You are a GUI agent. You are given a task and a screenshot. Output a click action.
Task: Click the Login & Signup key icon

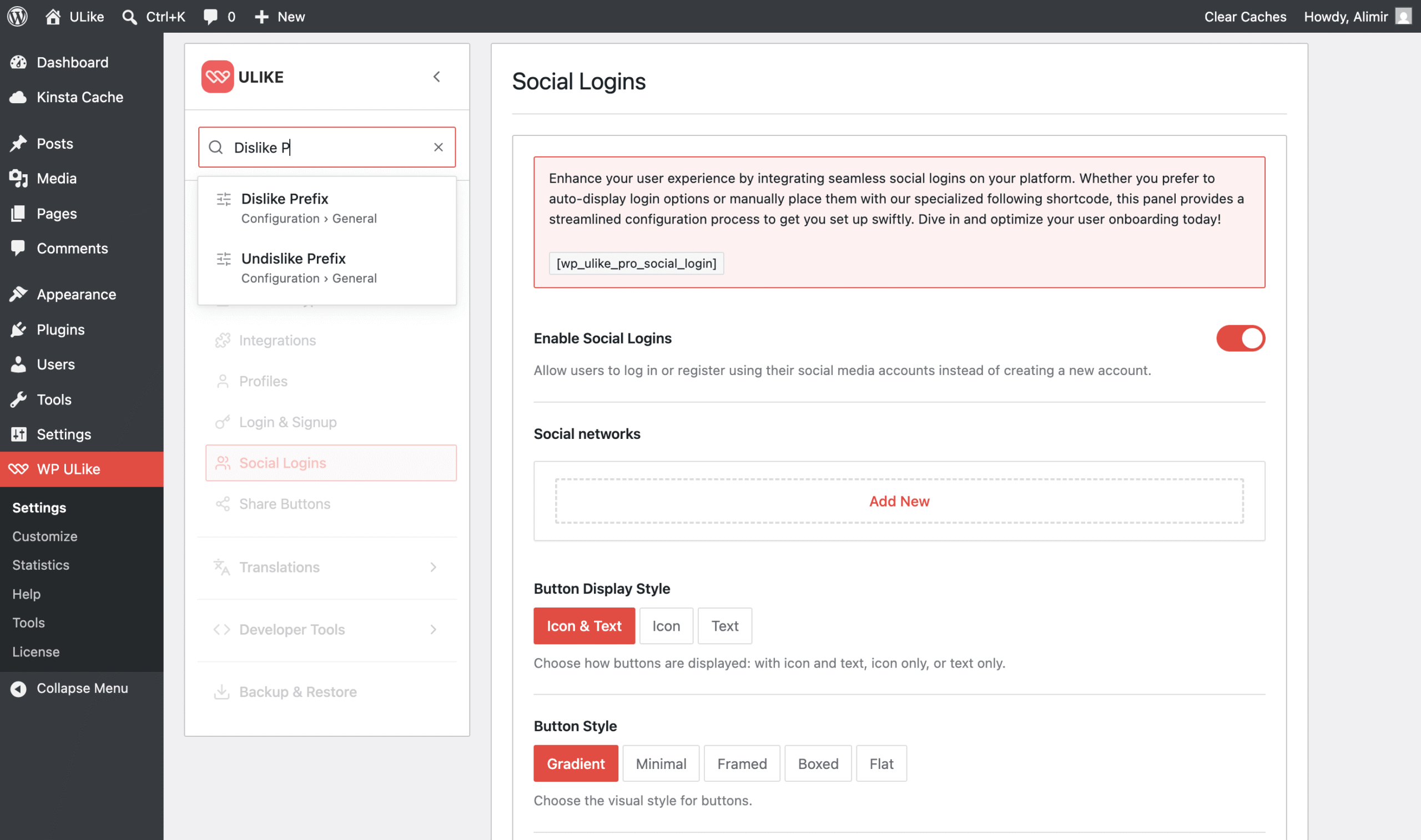pos(223,422)
